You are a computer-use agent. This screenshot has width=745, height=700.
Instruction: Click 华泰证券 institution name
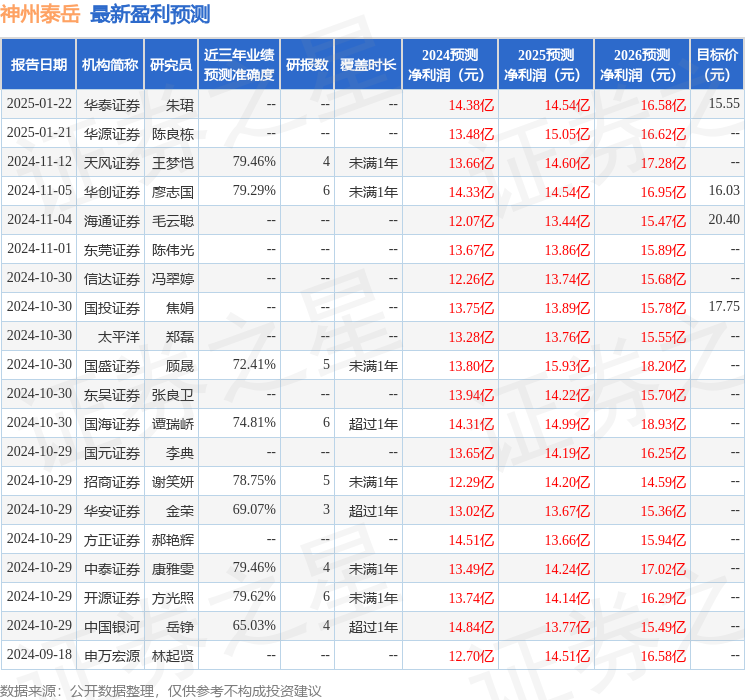pos(112,105)
